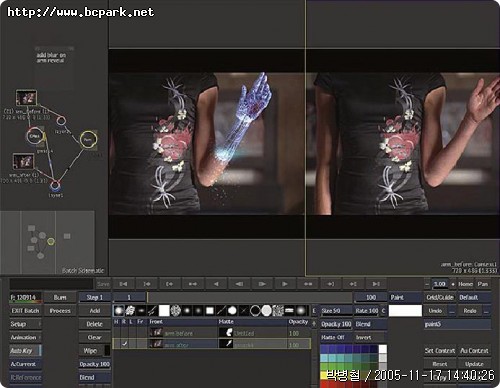Screen dimensions: 500x388
Task: Step back one frame
Action: [x=239, y=284]
